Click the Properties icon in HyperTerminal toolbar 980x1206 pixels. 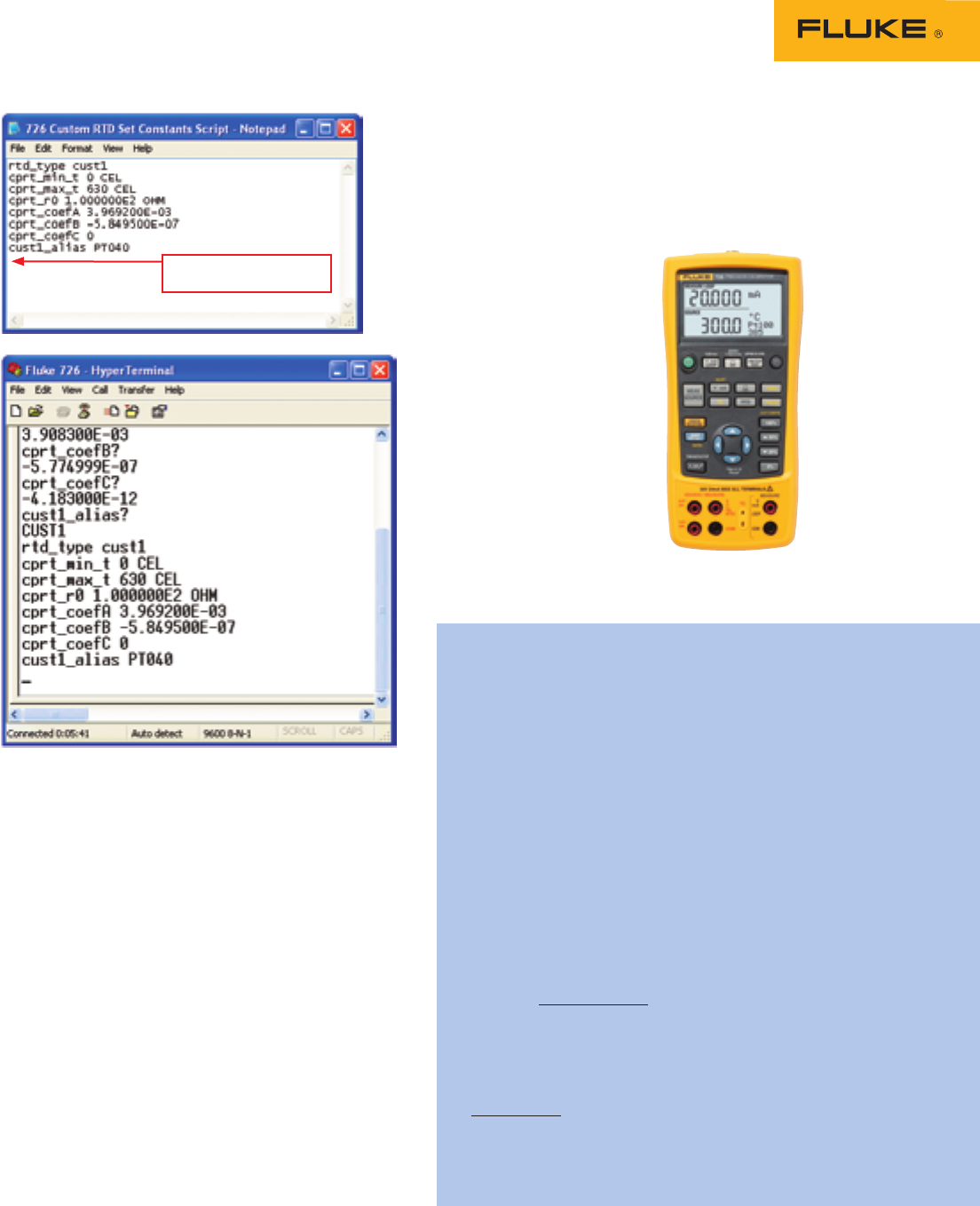[160, 411]
